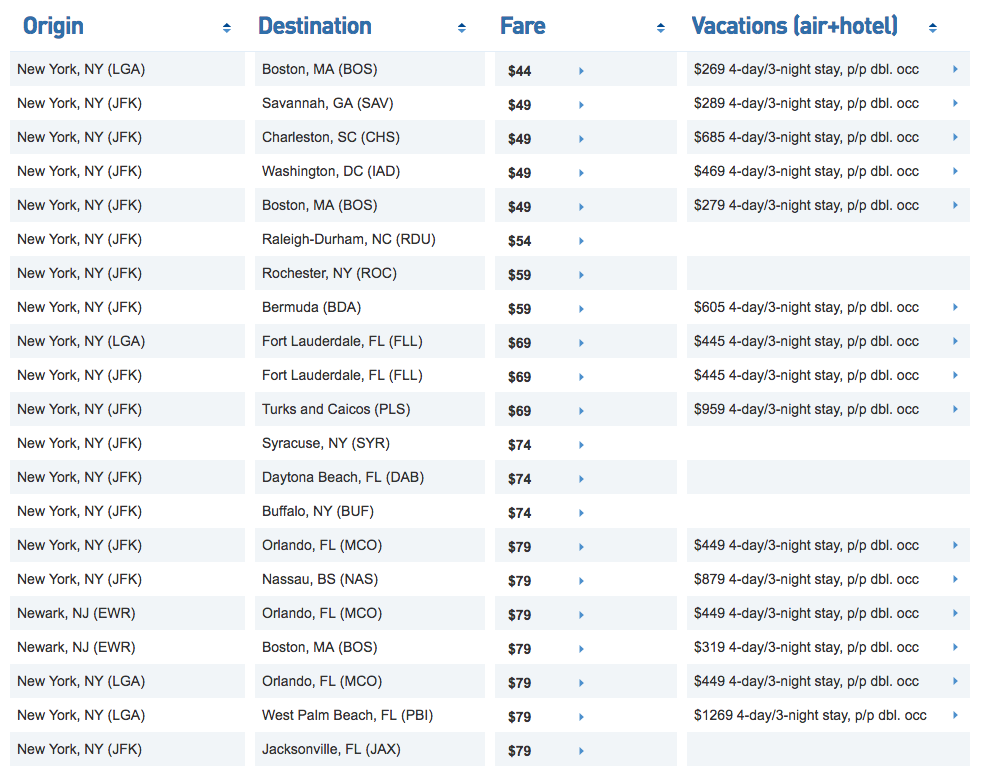Toggle sort order on Fare column
982x769 pixels.
click(661, 28)
